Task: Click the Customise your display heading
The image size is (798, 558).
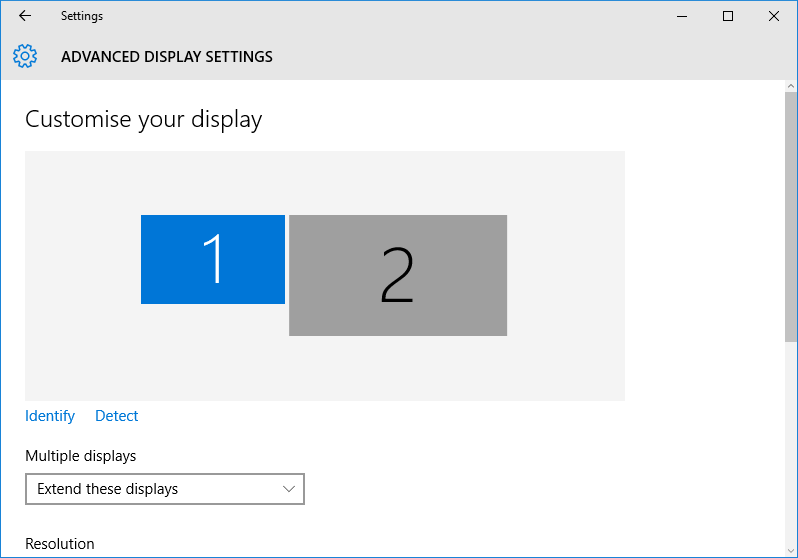Action: pos(143,119)
